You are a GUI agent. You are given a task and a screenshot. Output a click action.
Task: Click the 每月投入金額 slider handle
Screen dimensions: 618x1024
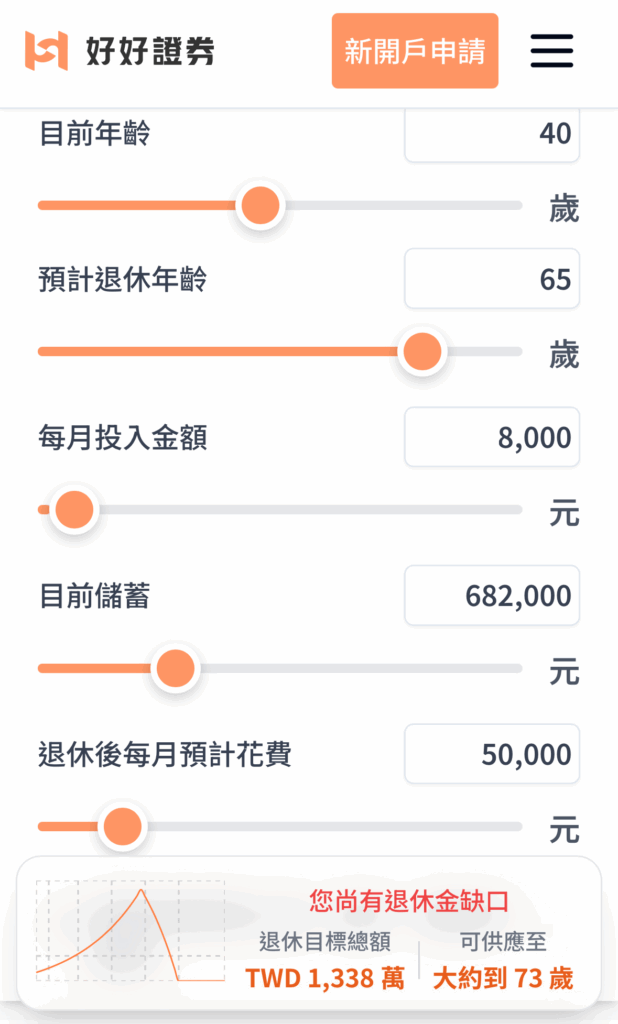(x=74, y=509)
